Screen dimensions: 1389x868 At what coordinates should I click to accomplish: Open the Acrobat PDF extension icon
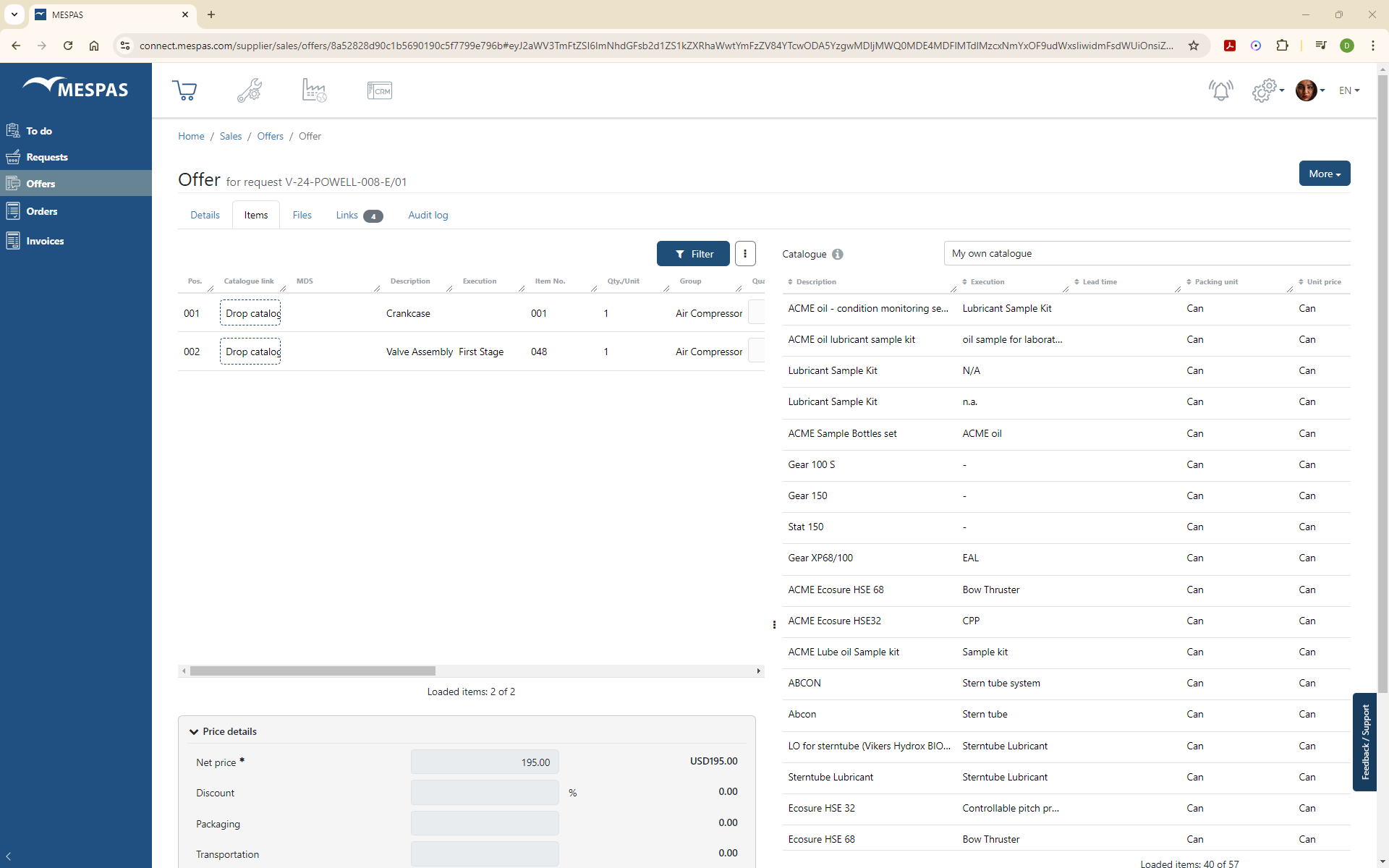1229,46
